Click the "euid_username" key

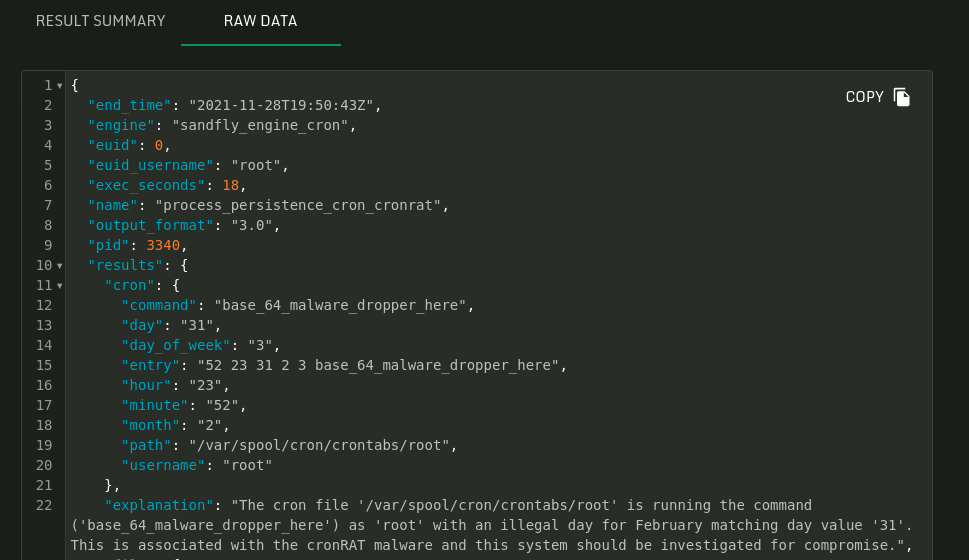click(x=151, y=165)
